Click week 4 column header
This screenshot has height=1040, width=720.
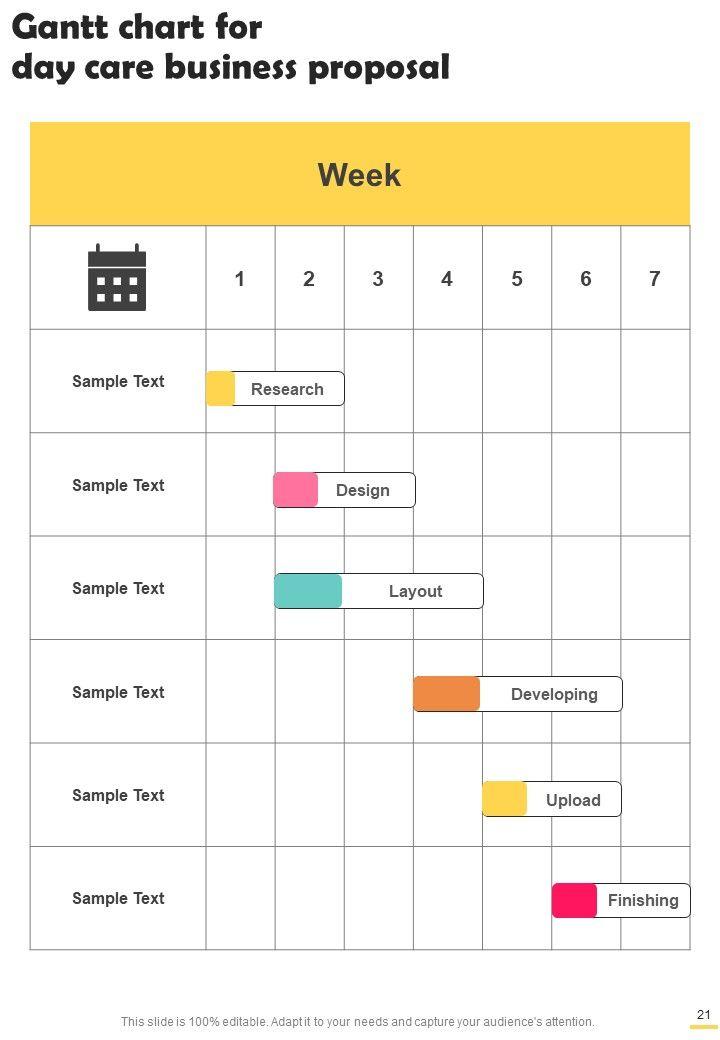pyautogui.click(x=447, y=279)
